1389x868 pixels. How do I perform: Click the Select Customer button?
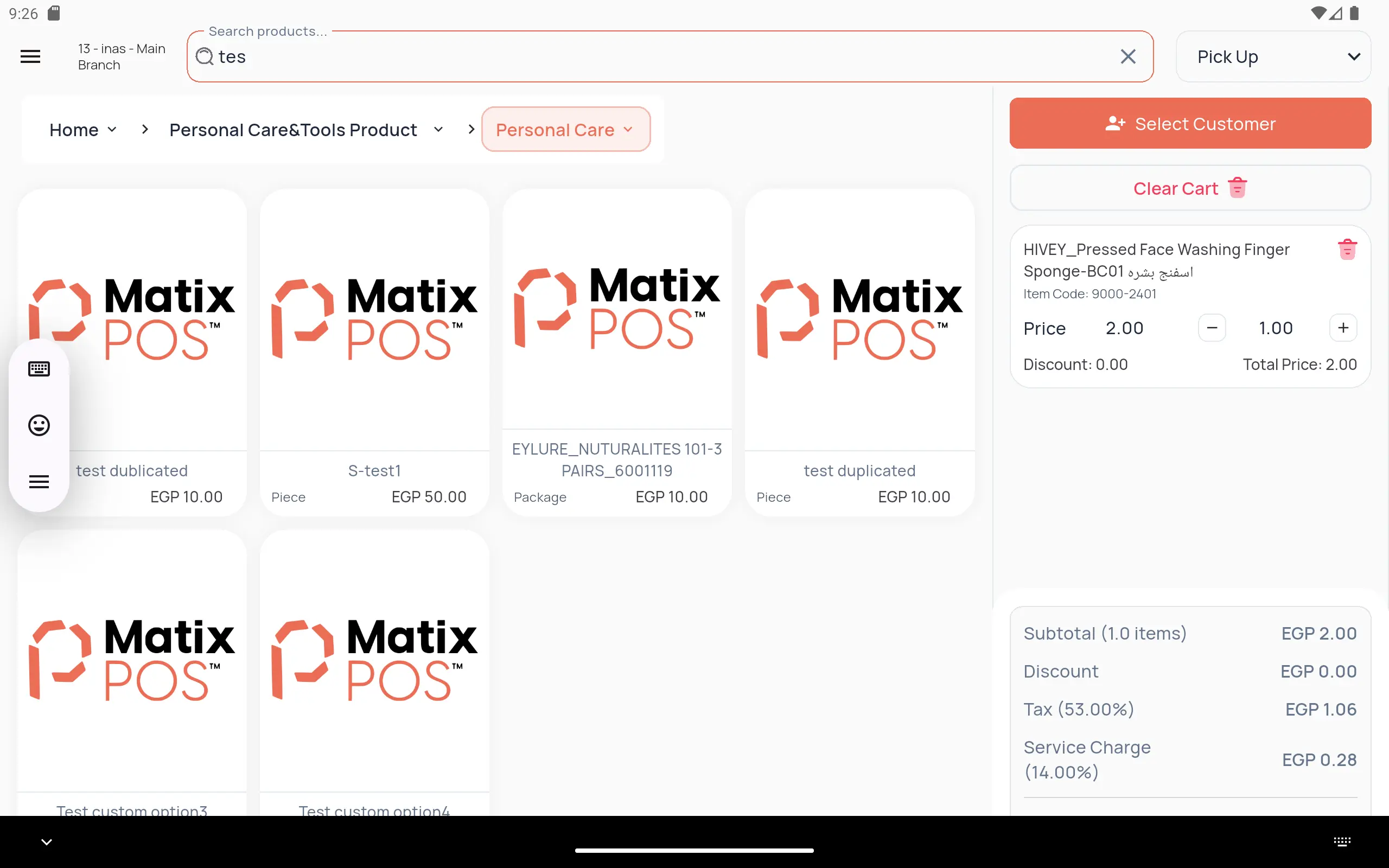[1190, 124]
